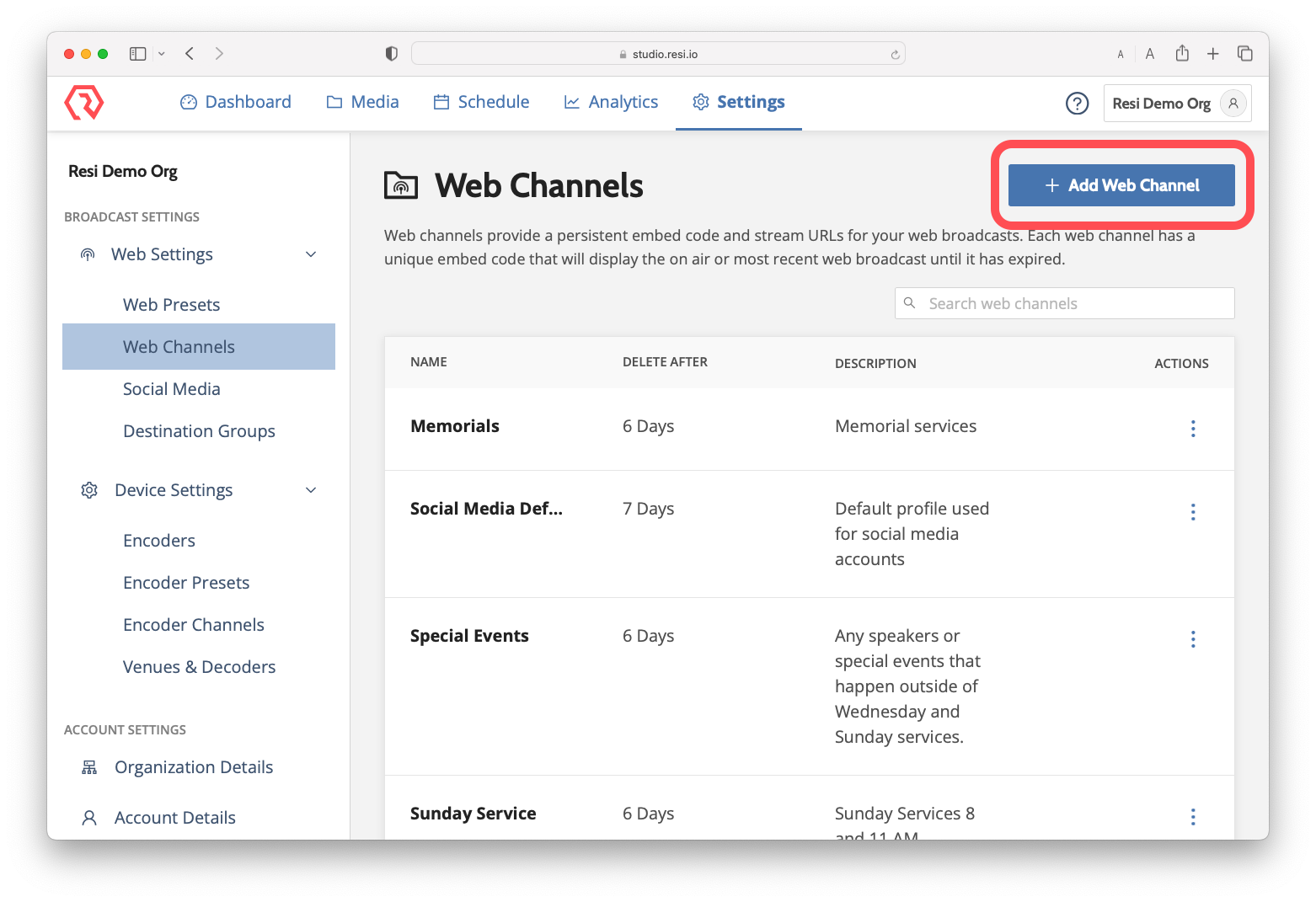Click the Safari privacy shield icon
This screenshot has height=902, width=1316.
(392, 54)
